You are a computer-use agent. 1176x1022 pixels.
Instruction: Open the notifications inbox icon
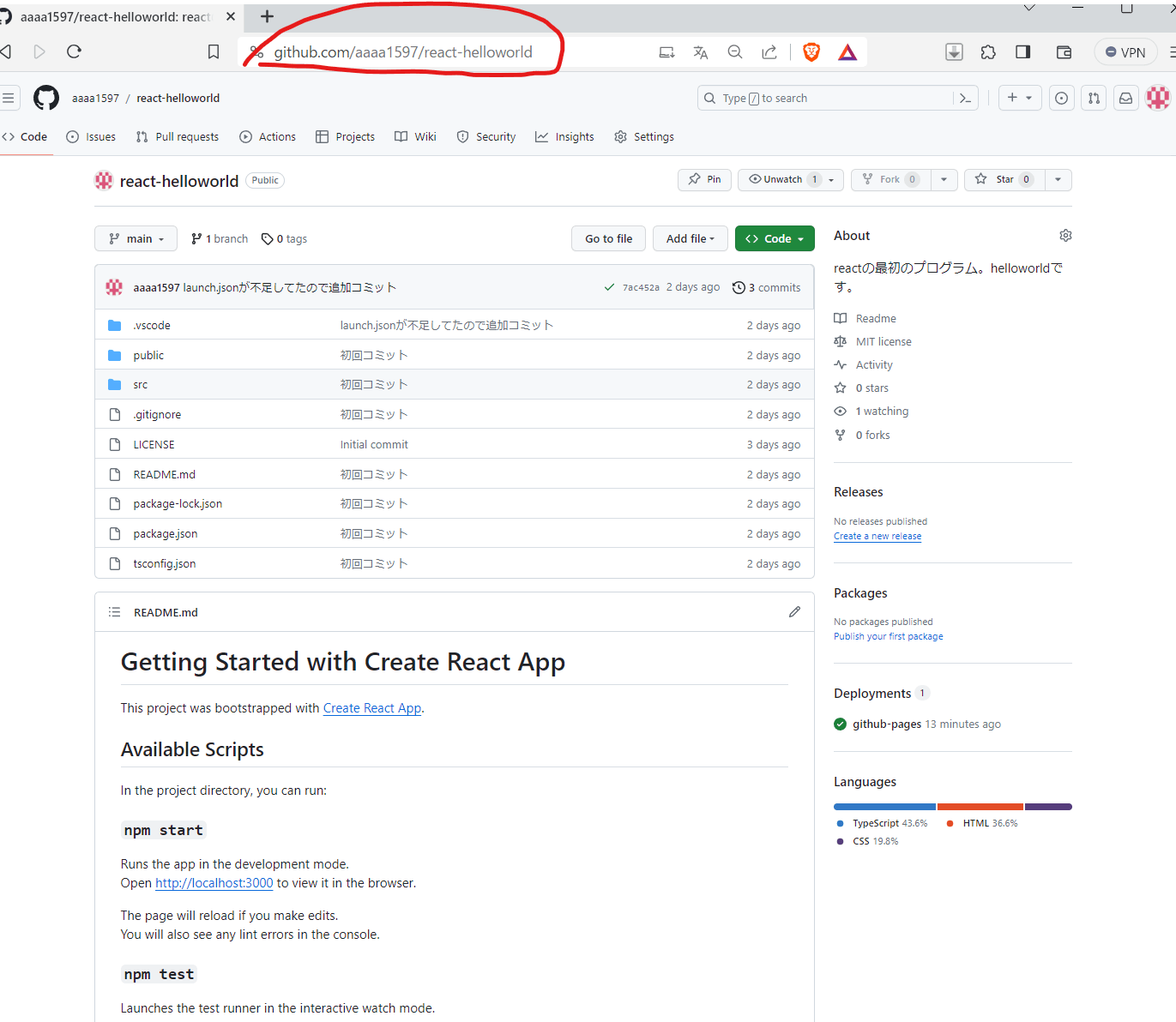[1126, 99]
